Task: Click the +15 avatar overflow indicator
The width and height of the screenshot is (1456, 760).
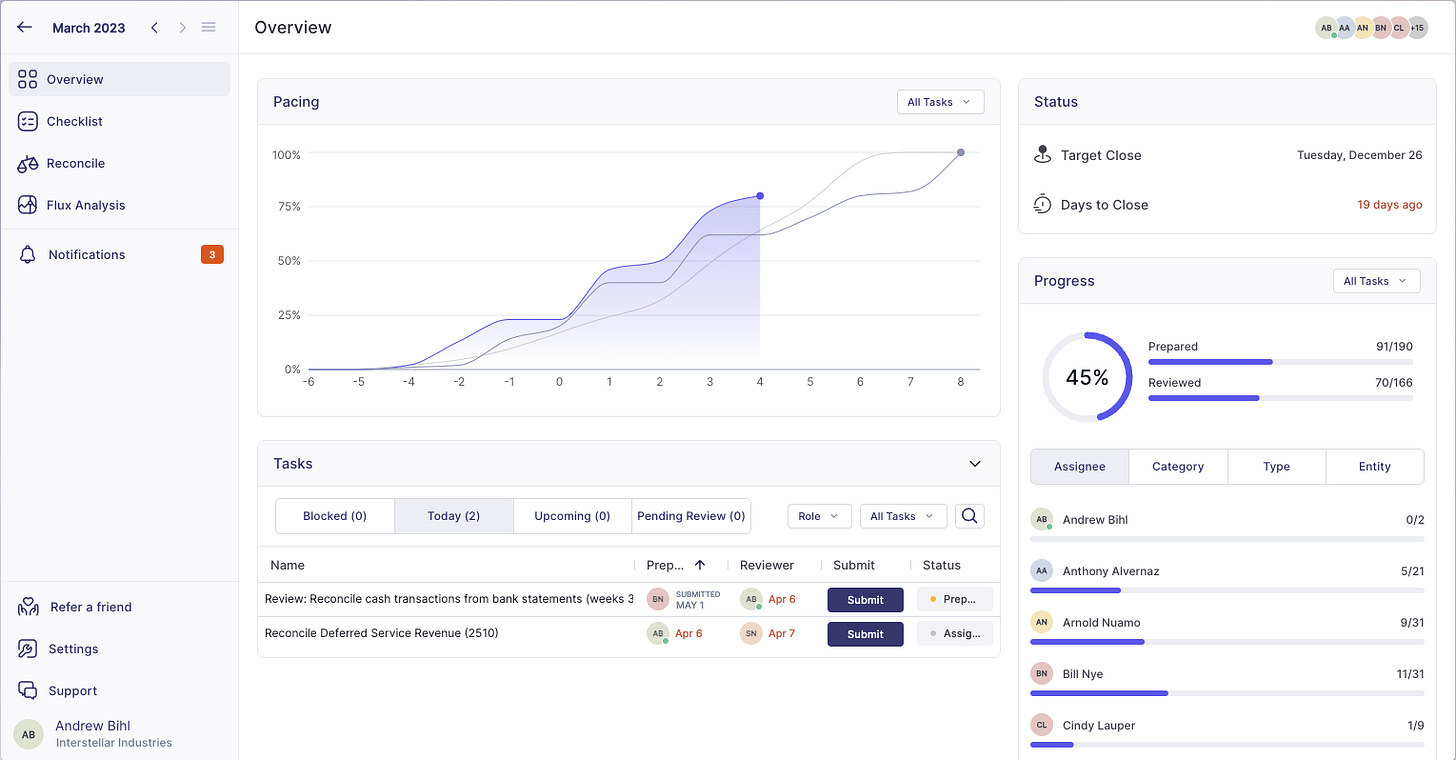Action: point(1417,27)
